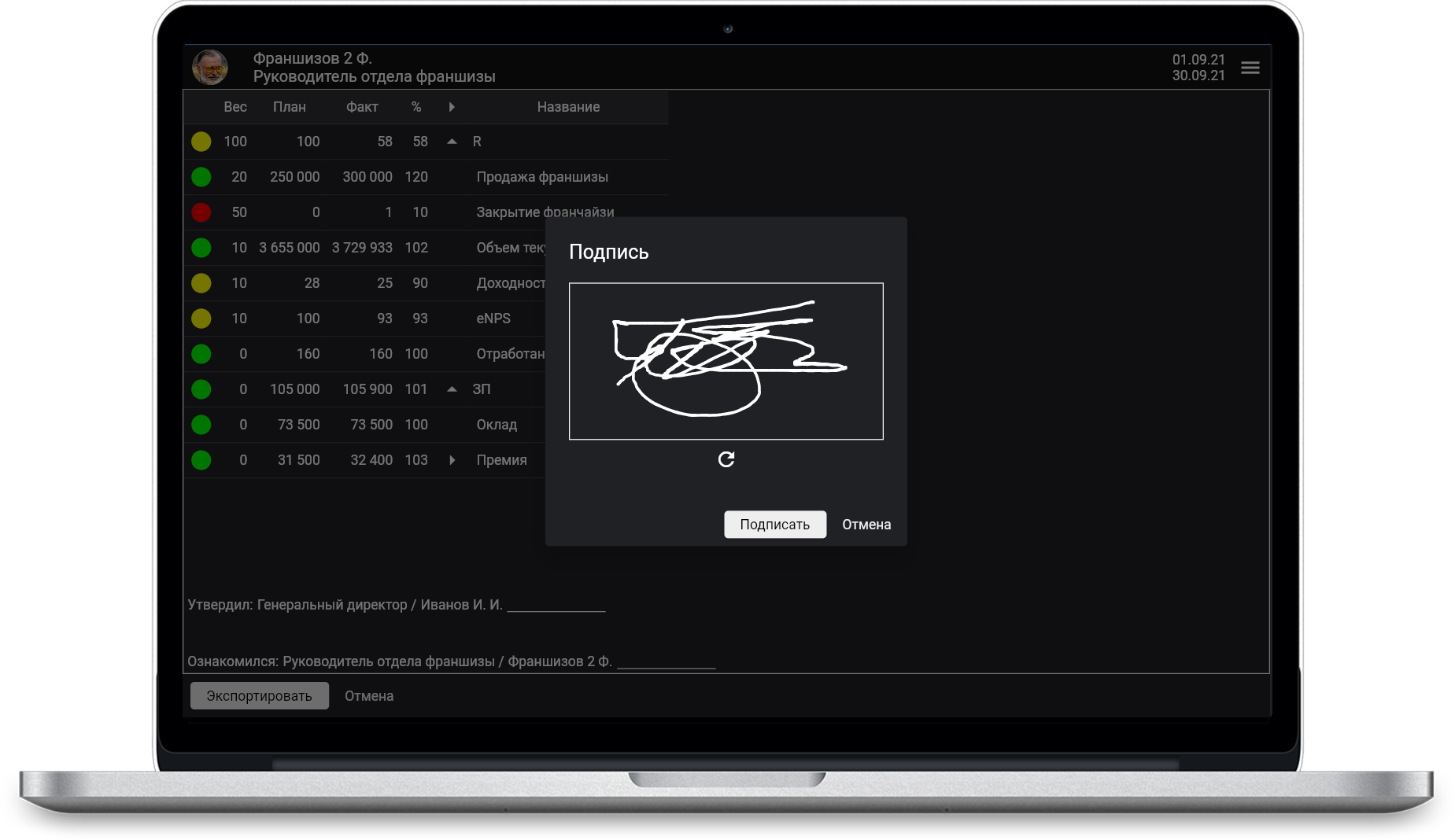1455x840 pixels.
Task: Click the Ознакомился: Руководитель отдела франшизы line
Action: (451, 661)
